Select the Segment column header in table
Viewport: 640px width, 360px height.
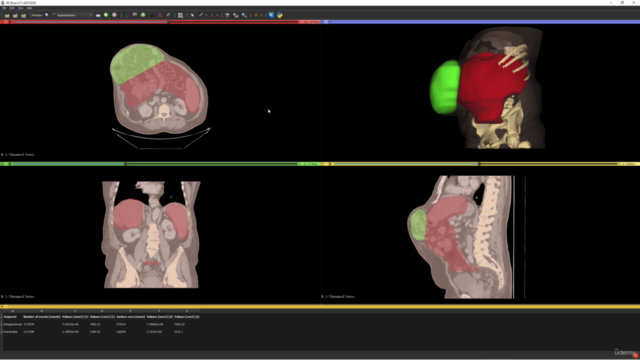[10, 317]
